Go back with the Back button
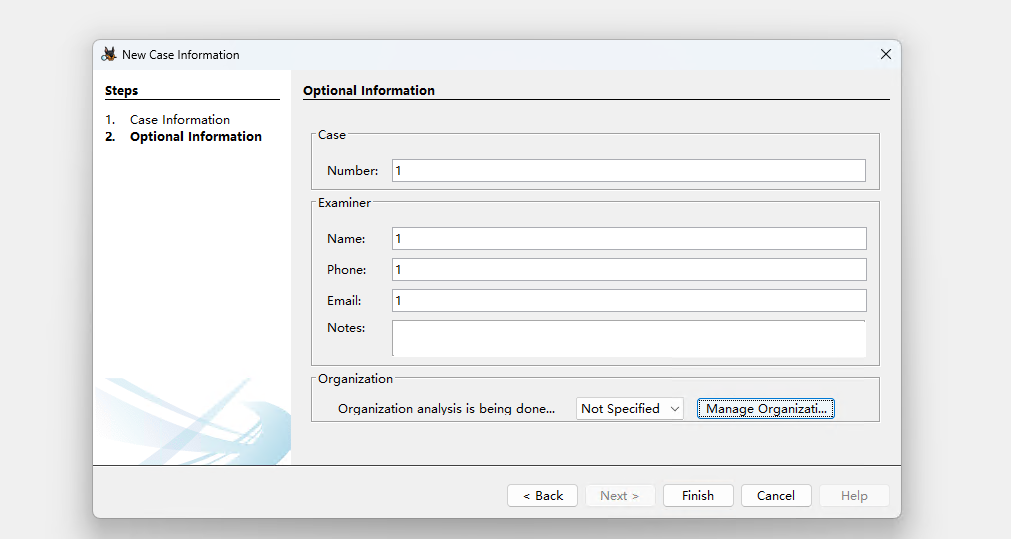 tap(542, 496)
